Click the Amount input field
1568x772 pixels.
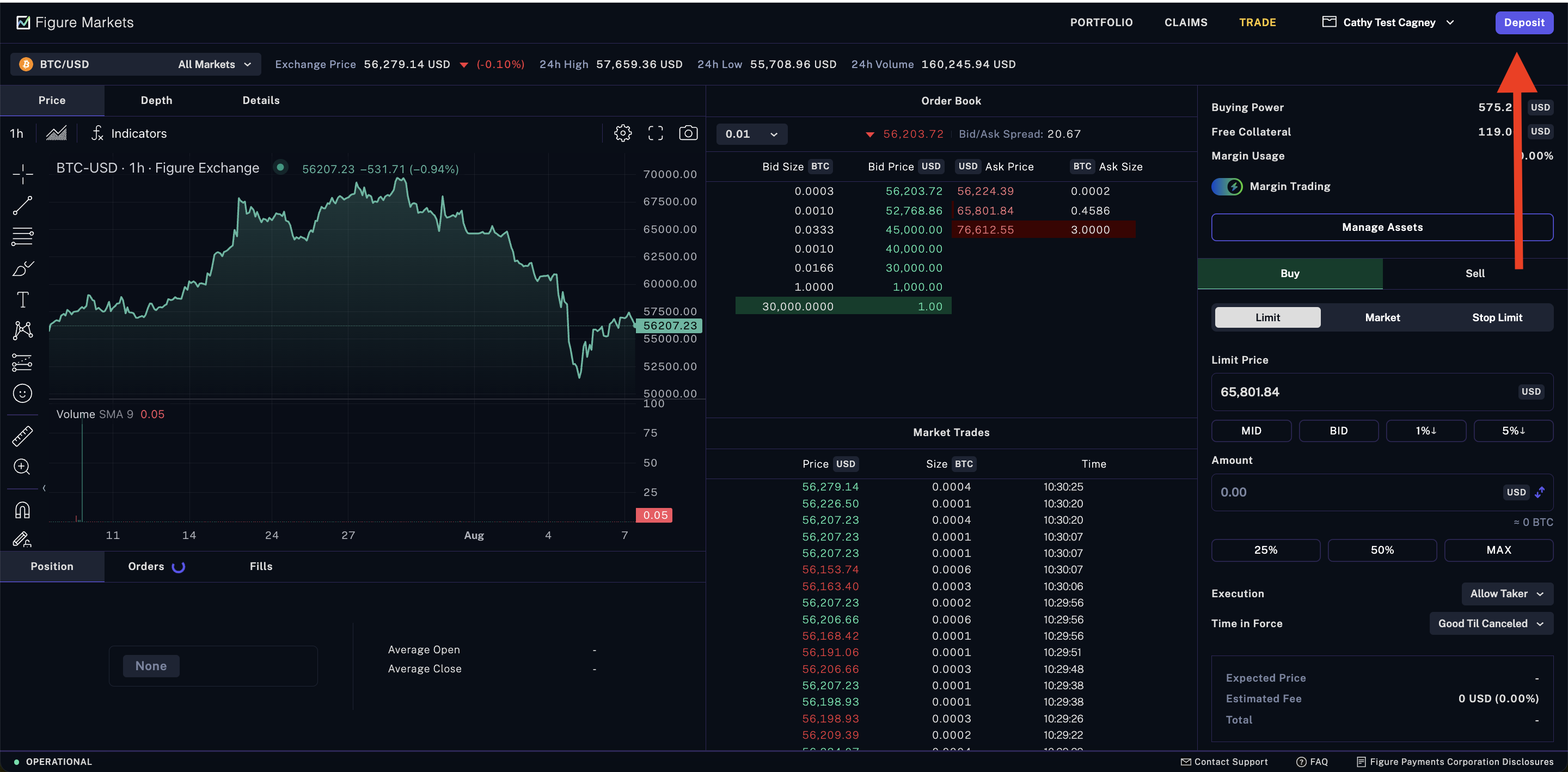click(x=1382, y=492)
